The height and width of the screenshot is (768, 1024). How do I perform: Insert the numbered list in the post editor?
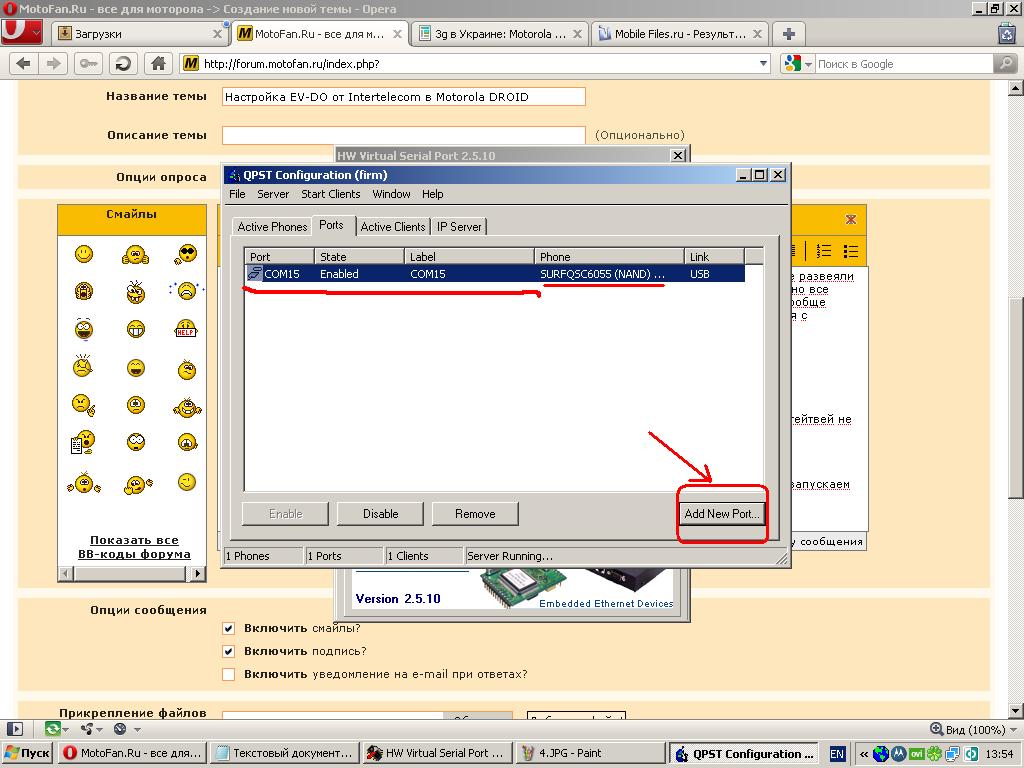[x=824, y=251]
